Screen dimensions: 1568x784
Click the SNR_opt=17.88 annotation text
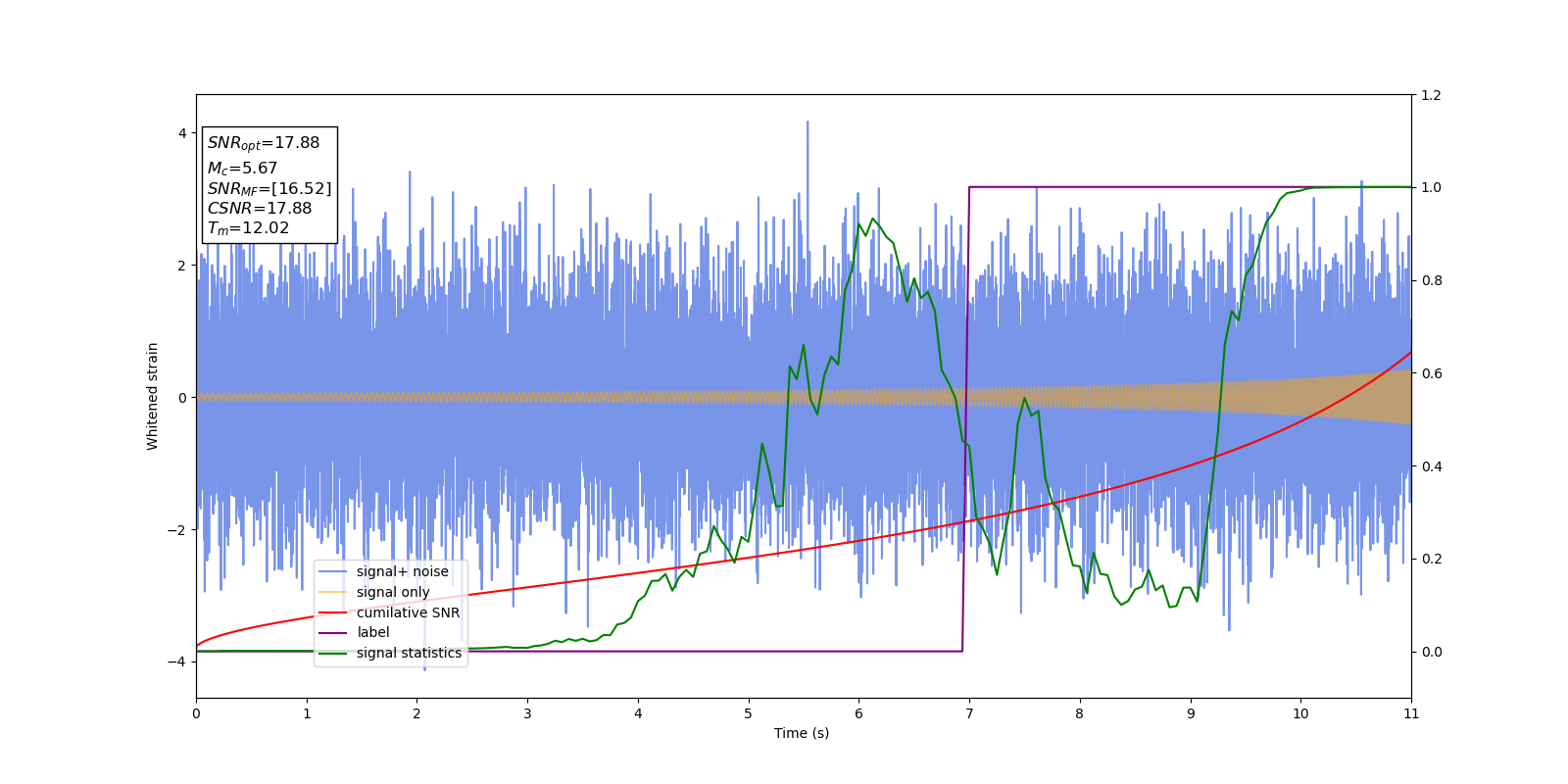[x=264, y=143]
